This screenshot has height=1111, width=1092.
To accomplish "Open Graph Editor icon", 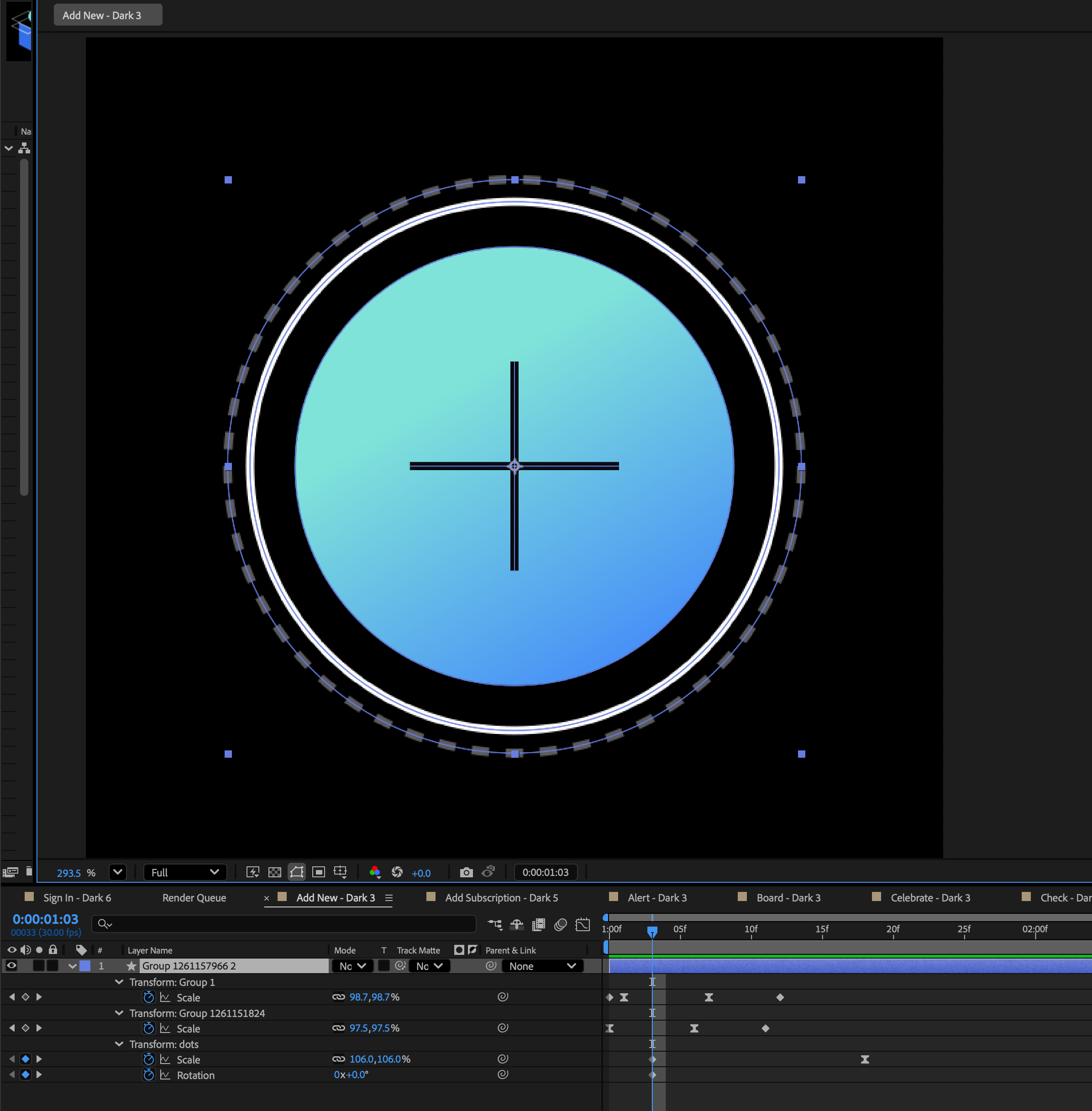I will pos(583,925).
